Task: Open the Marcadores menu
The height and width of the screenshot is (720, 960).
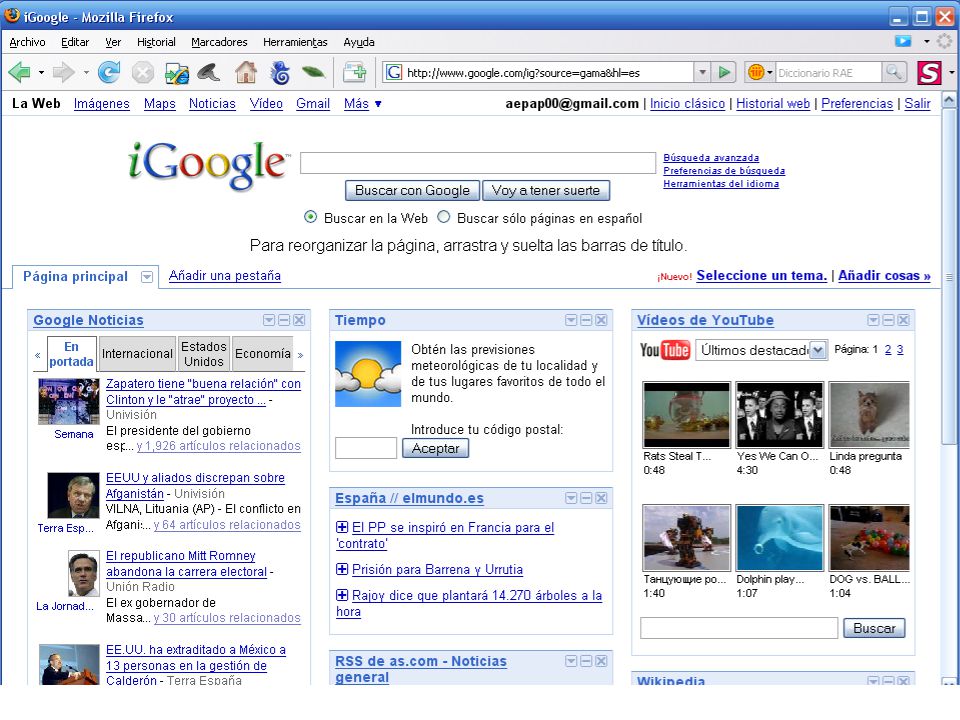Action: pos(219,42)
